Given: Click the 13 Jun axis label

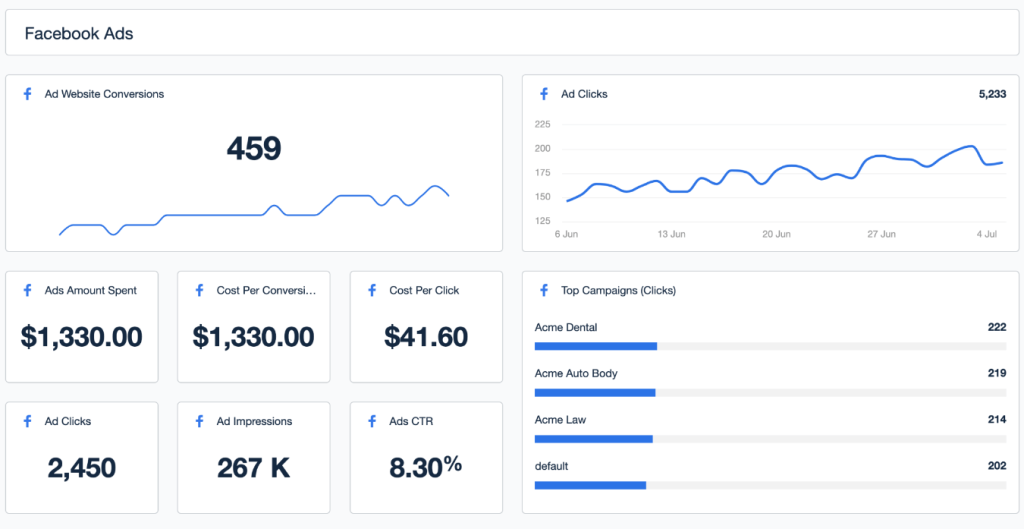Looking at the screenshot, I should pos(671,234).
